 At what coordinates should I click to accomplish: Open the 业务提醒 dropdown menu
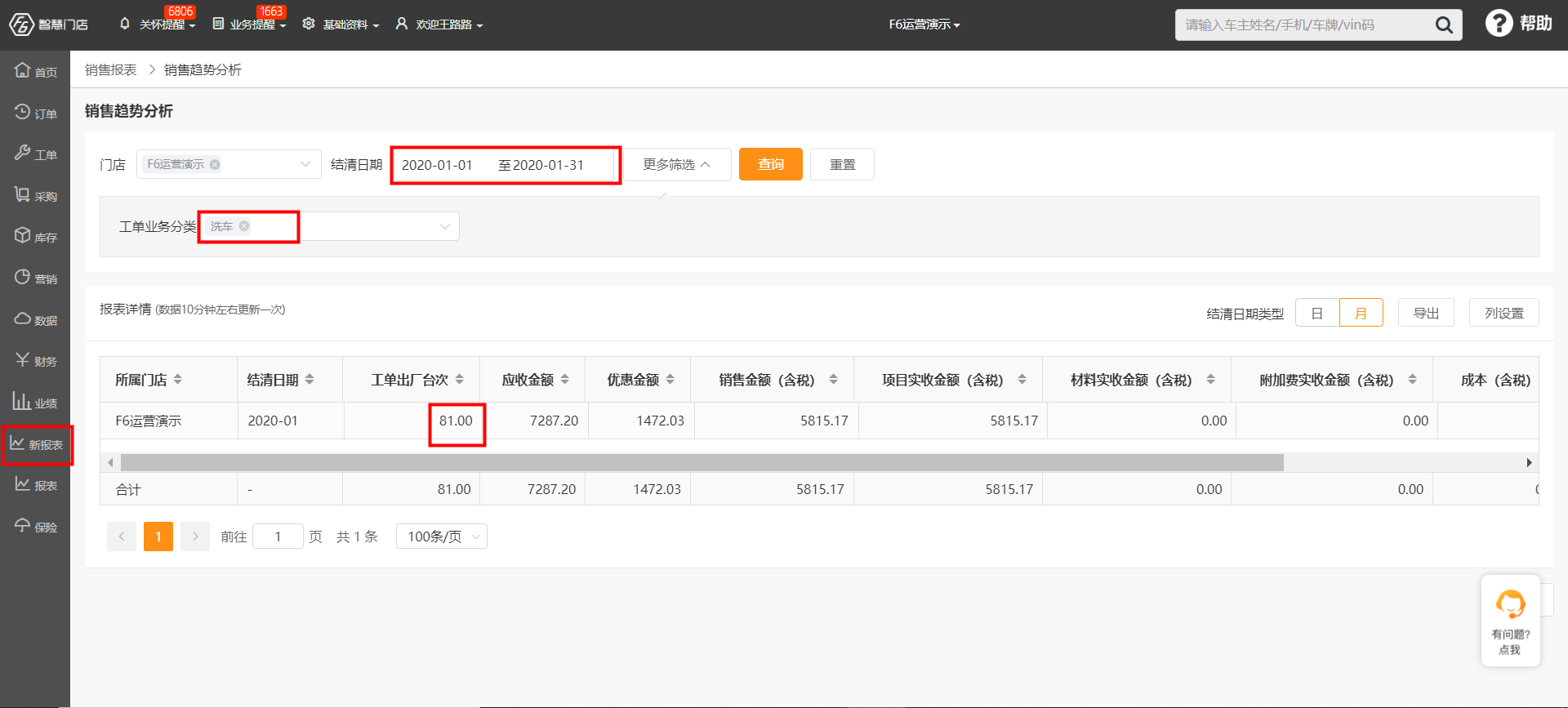coord(250,24)
